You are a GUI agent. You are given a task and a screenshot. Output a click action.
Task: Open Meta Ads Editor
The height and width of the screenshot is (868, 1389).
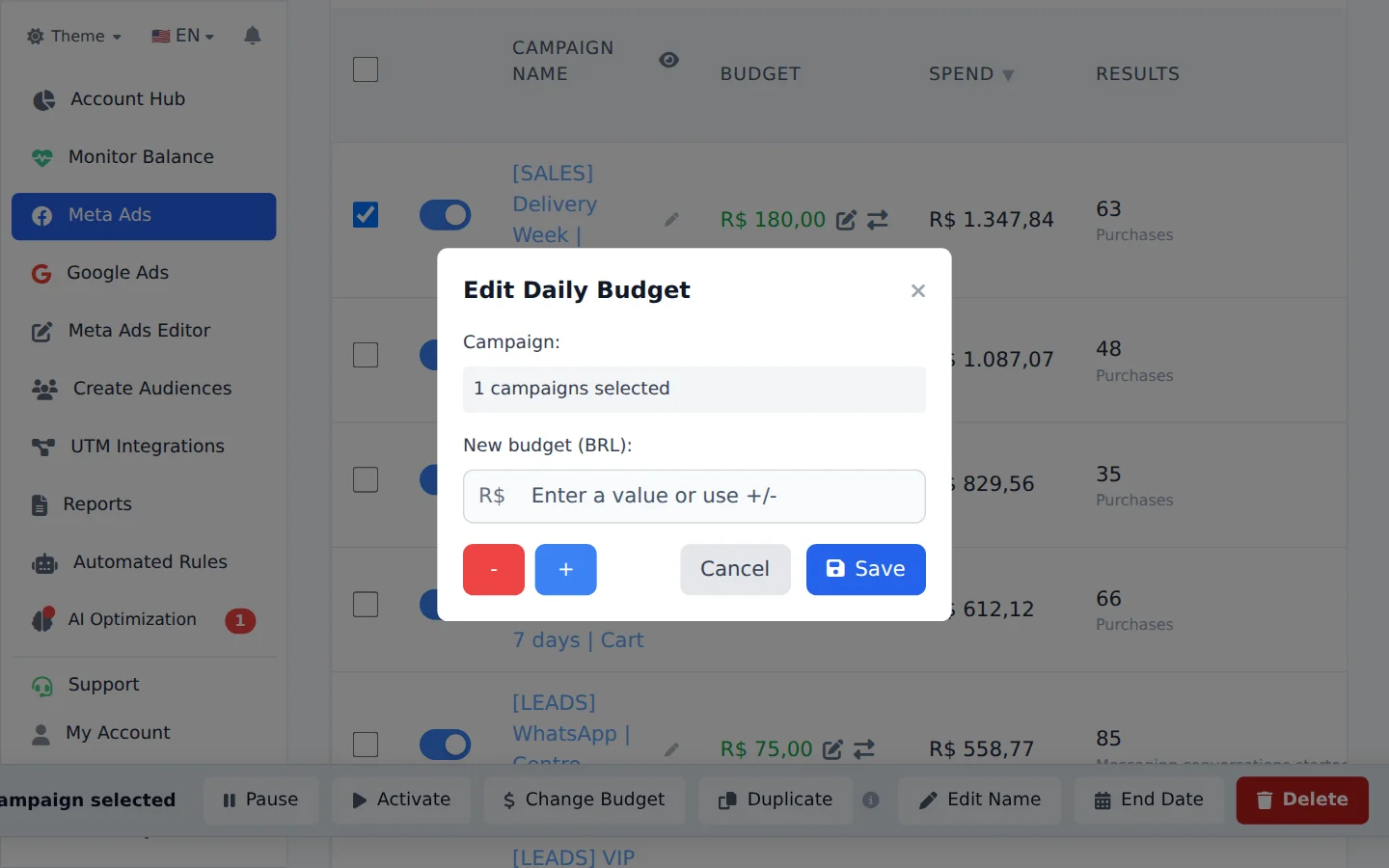(144, 331)
